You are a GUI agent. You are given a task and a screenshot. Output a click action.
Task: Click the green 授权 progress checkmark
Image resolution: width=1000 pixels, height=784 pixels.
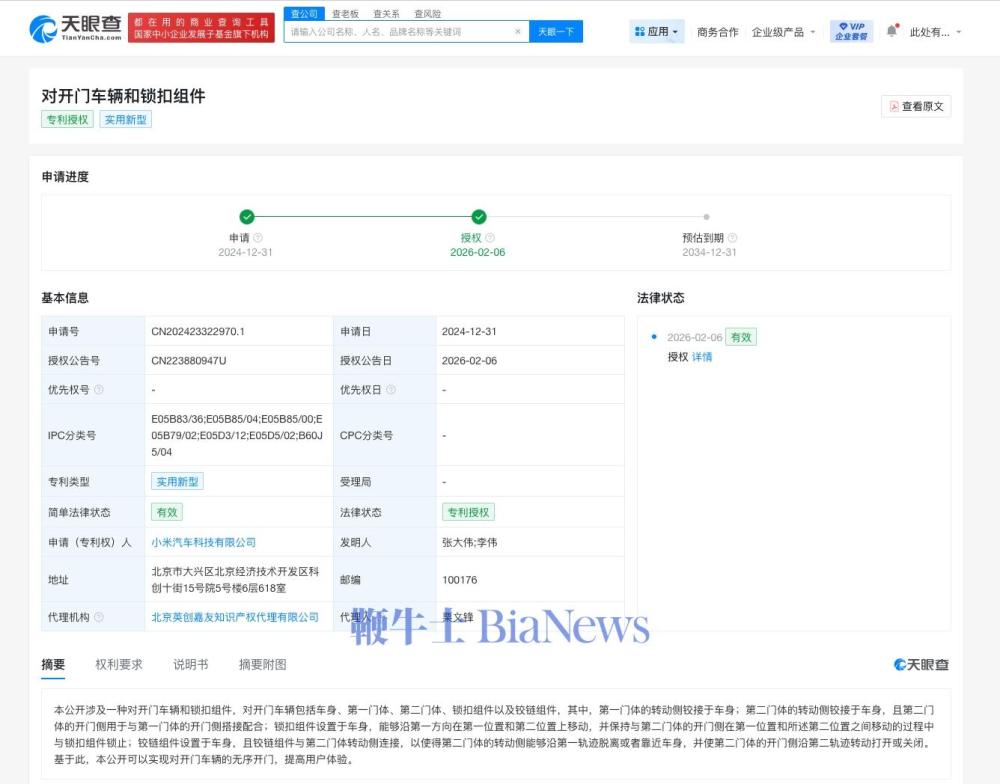[478, 217]
